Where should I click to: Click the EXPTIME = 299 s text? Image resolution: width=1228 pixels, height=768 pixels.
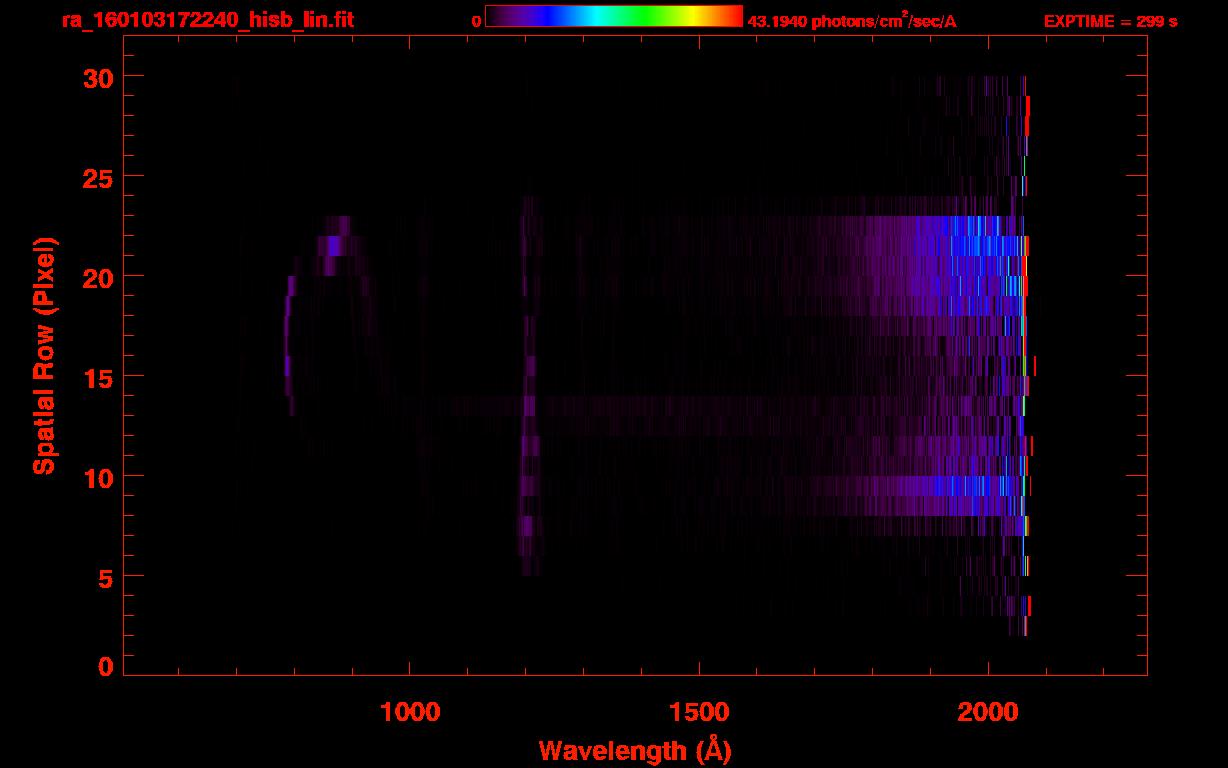[1110, 20]
